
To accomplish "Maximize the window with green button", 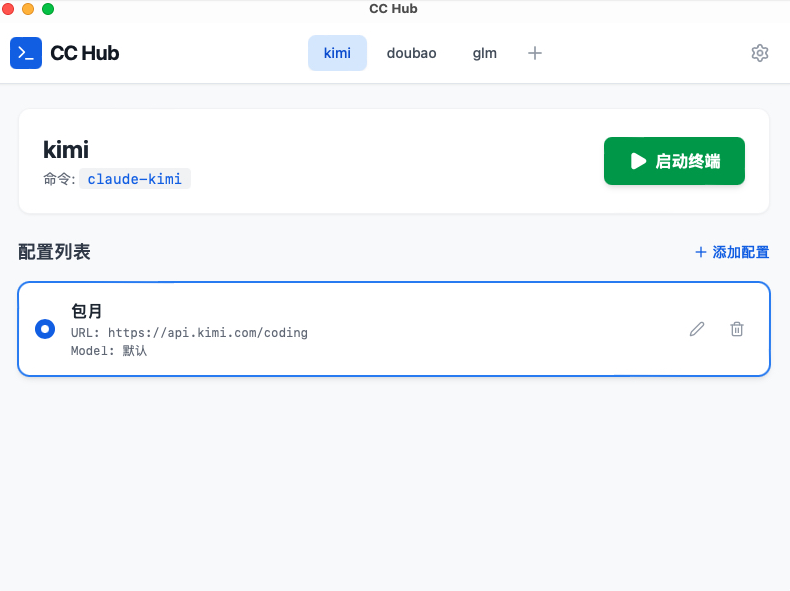I will [x=48, y=9].
